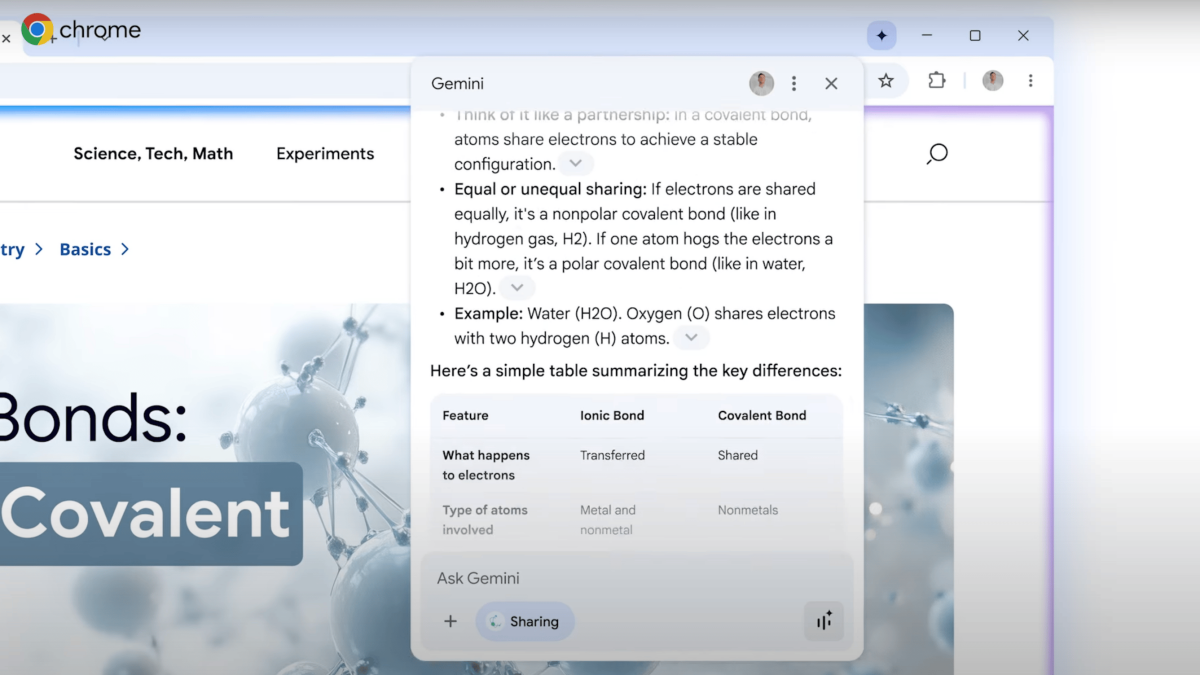Toggle the Sharing chip in Gemini
The width and height of the screenshot is (1200, 675).
point(525,622)
